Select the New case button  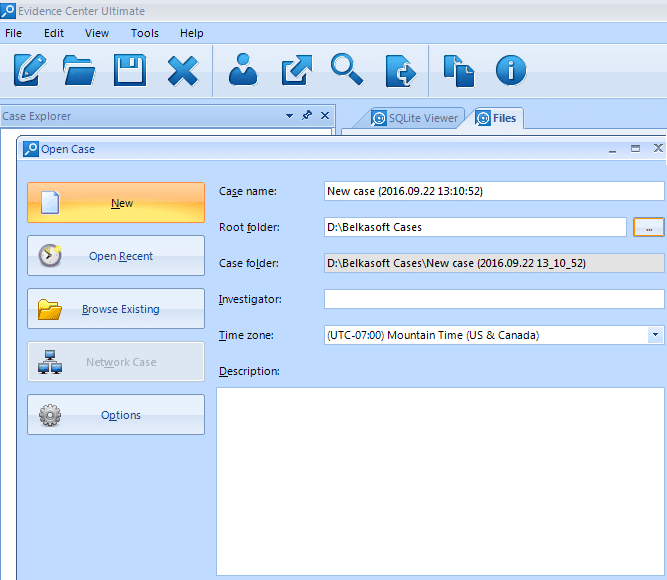pos(116,203)
